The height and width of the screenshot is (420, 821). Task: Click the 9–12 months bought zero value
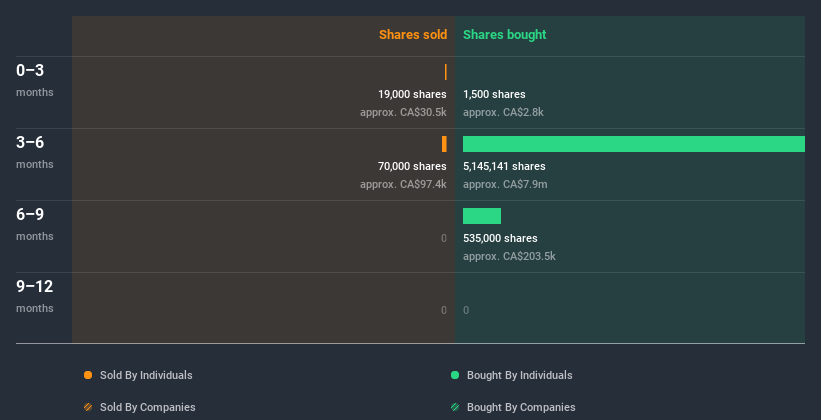[466, 310]
